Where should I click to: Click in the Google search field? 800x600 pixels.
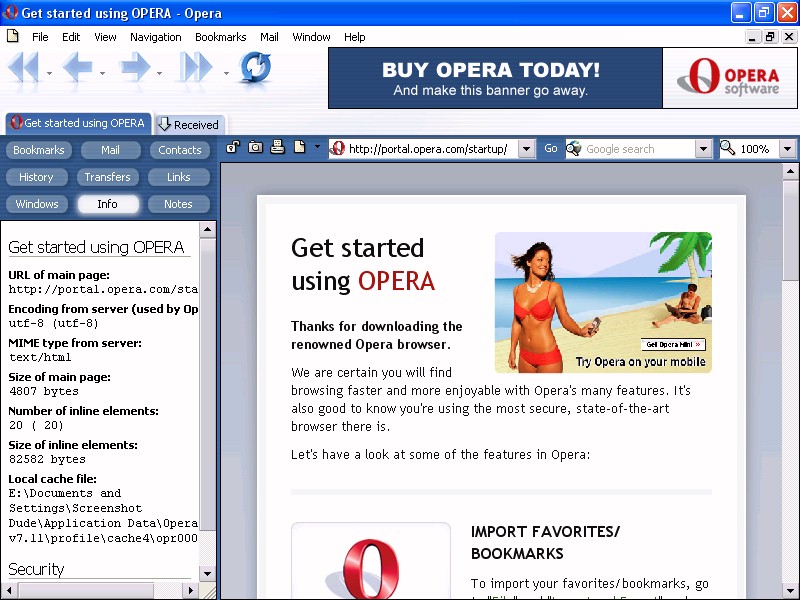pyautogui.click(x=638, y=149)
